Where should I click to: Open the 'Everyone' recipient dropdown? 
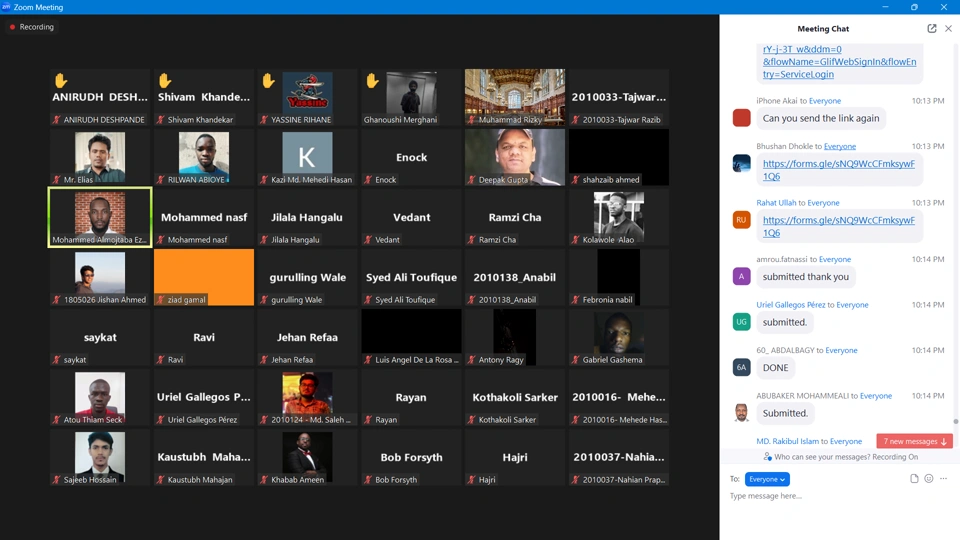(x=767, y=479)
